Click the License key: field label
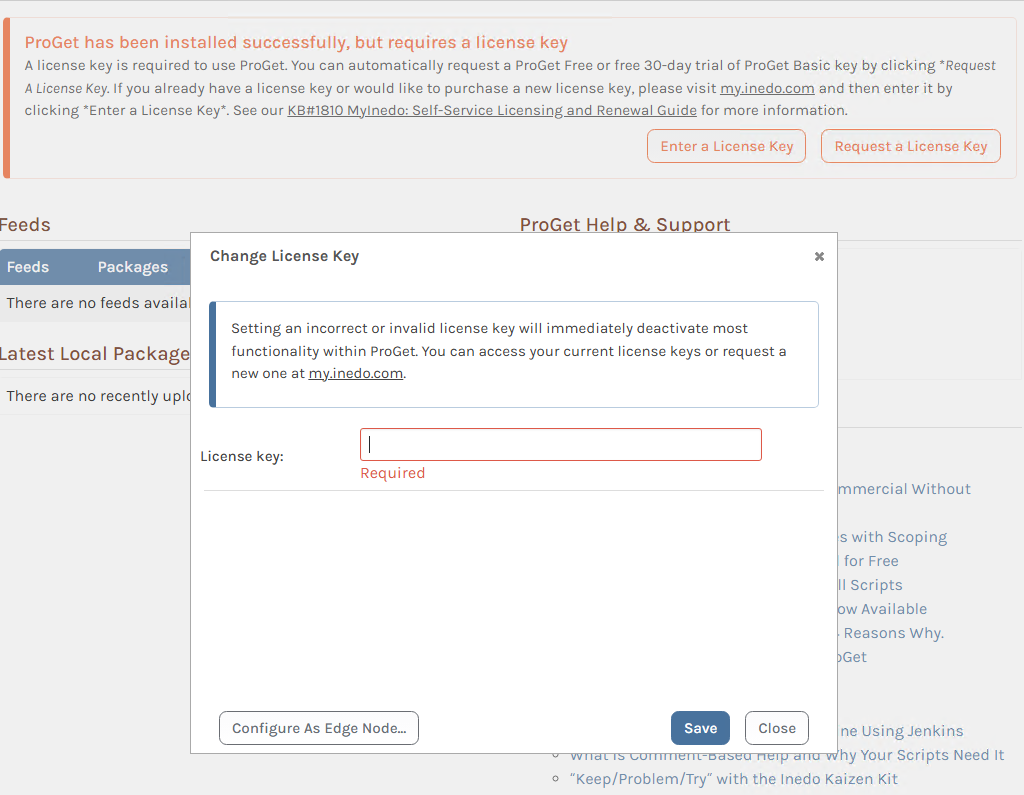This screenshot has height=795, width=1024. [242, 456]
